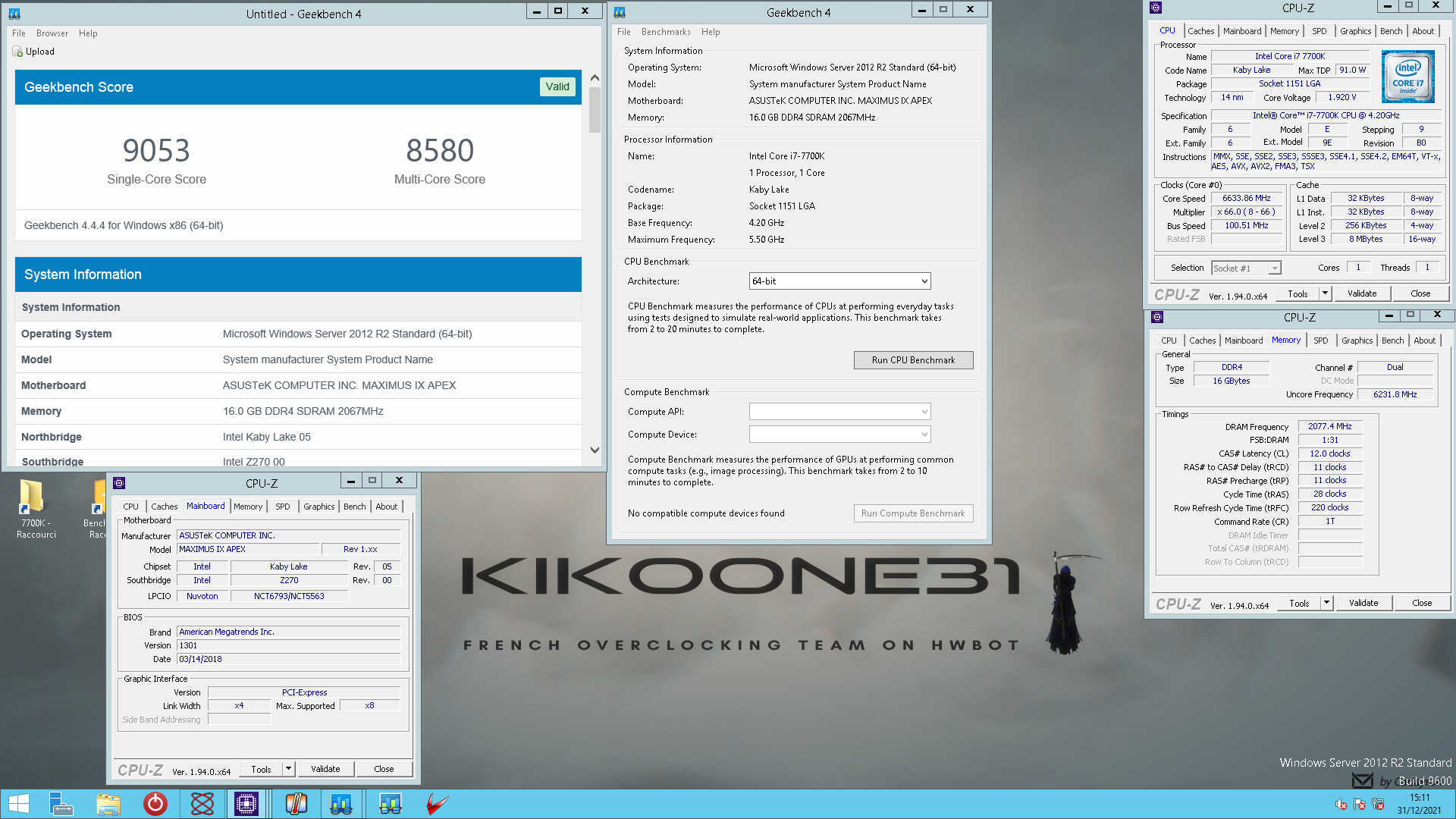The height and width of the screenshot is (819, 1456).
Task: Open Help menu in Geekbench 4 benchmark window
Action: click(x=711, y=32)
